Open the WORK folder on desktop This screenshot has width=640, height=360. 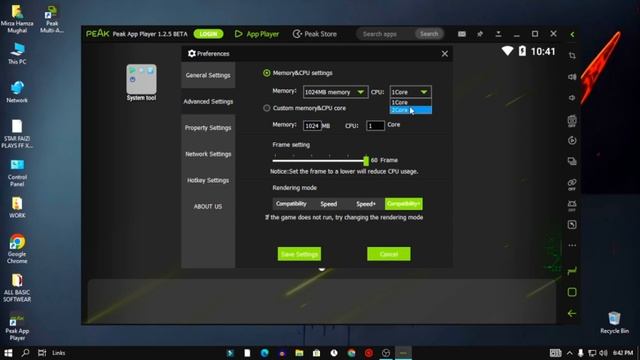pyautogui.click(x=17, y=207)
